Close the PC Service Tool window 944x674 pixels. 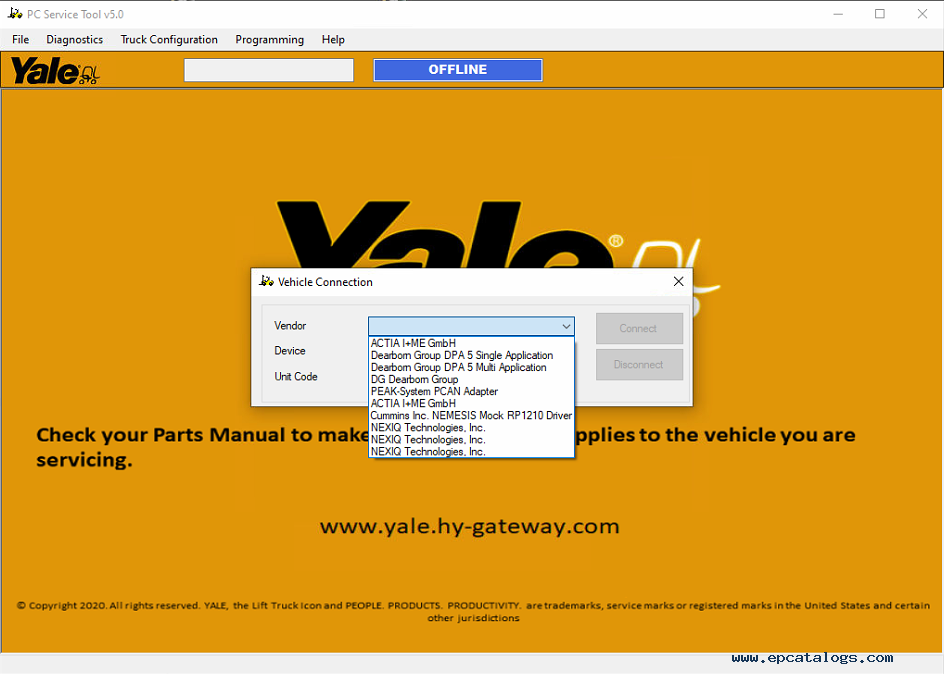pyautogui.click(x=922, y=14)
